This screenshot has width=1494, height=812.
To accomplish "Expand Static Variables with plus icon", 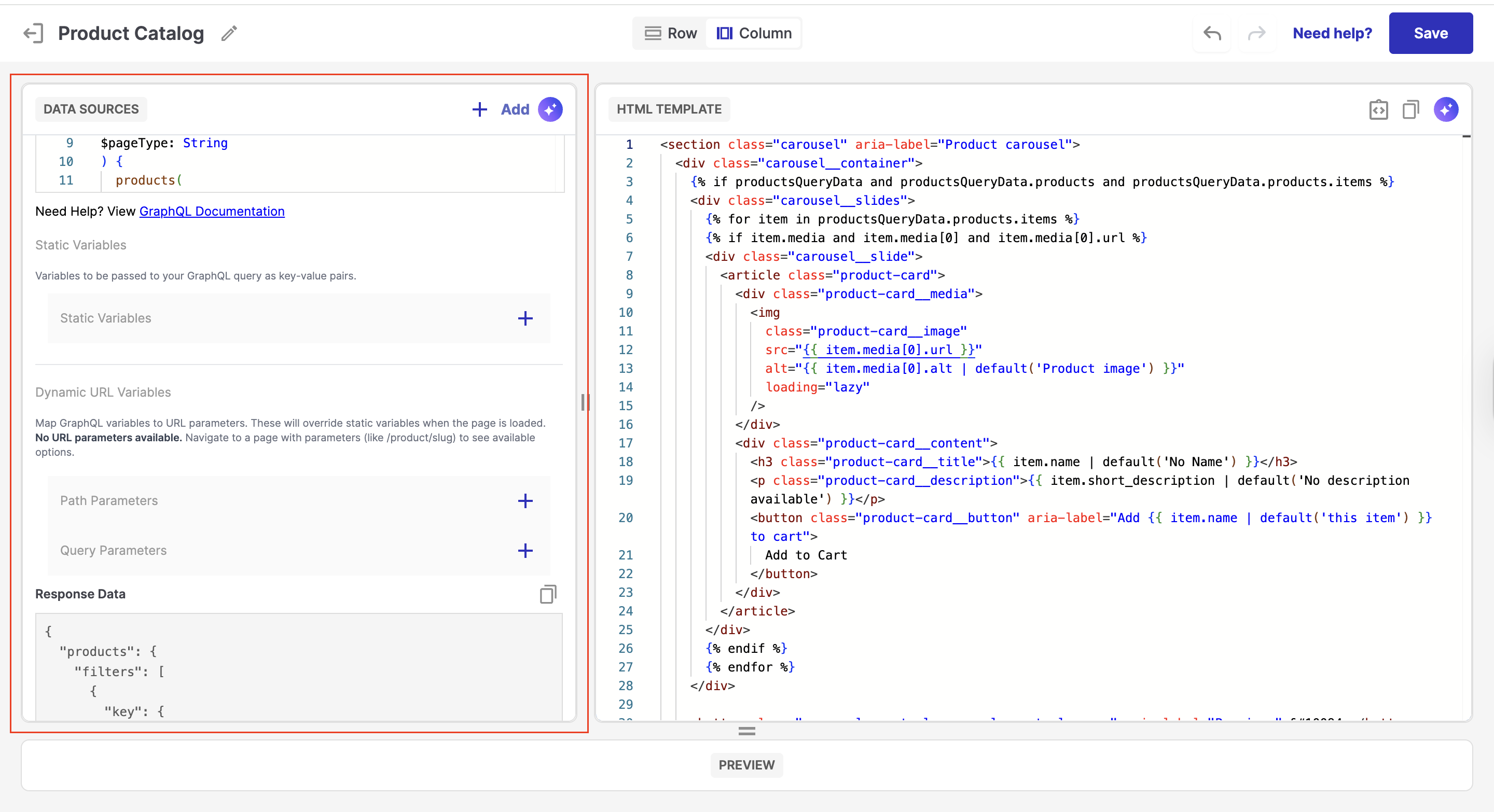I will pyautogui.click(x=525, y=318).
